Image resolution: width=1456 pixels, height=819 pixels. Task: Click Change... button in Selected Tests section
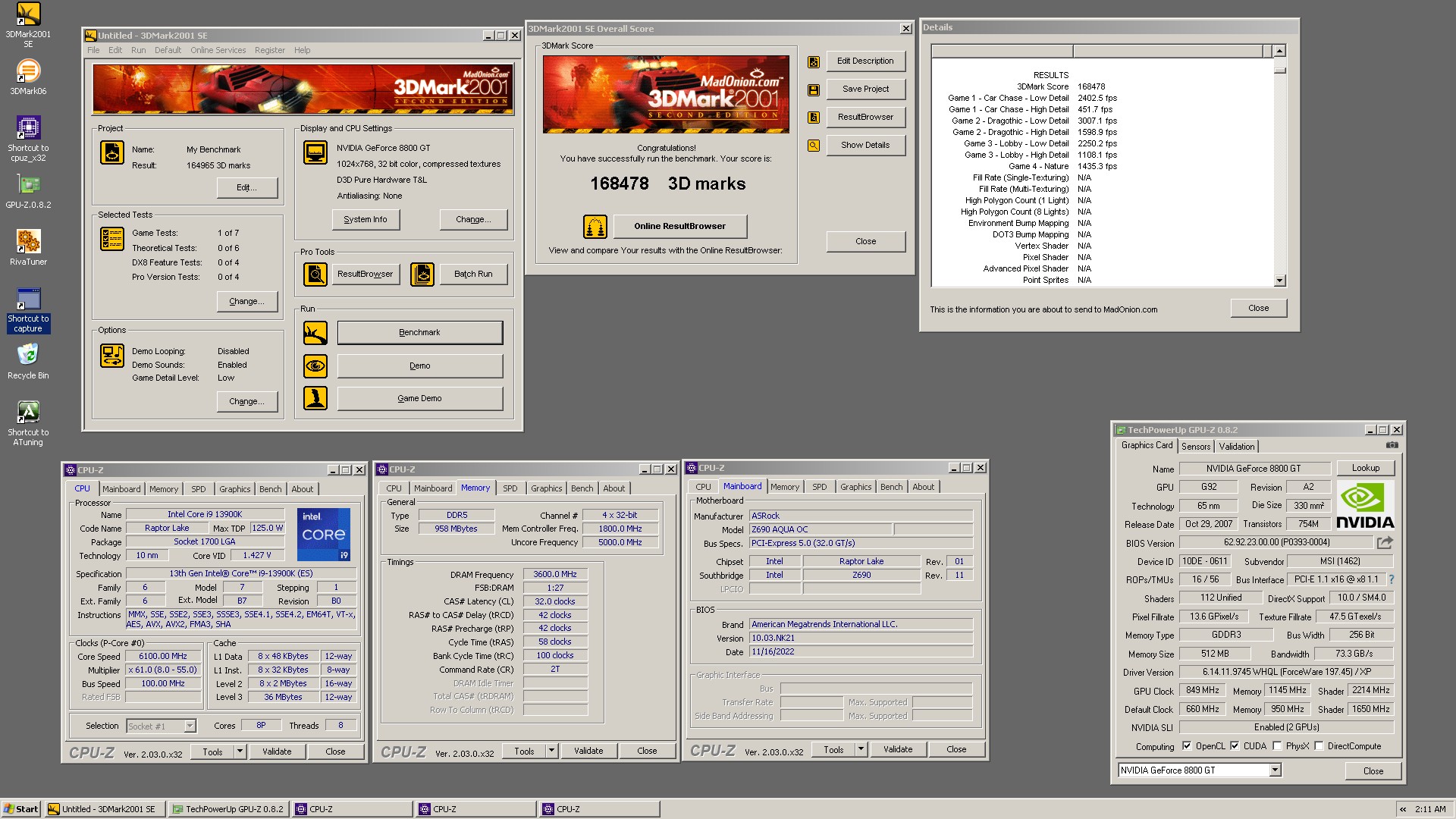247,301
